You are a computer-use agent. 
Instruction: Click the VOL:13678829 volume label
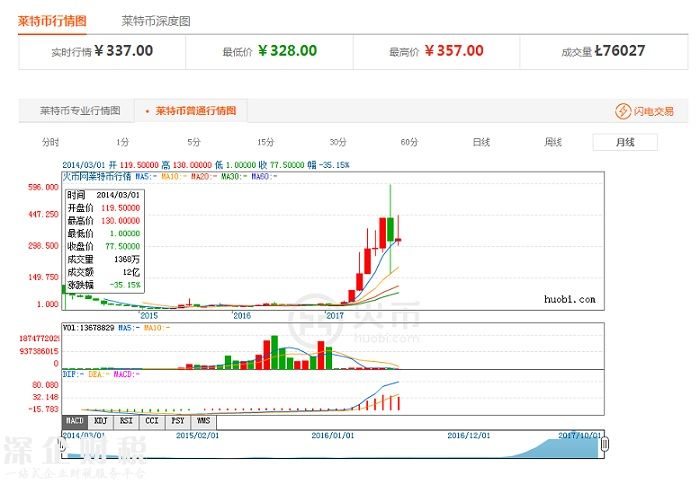88,328
